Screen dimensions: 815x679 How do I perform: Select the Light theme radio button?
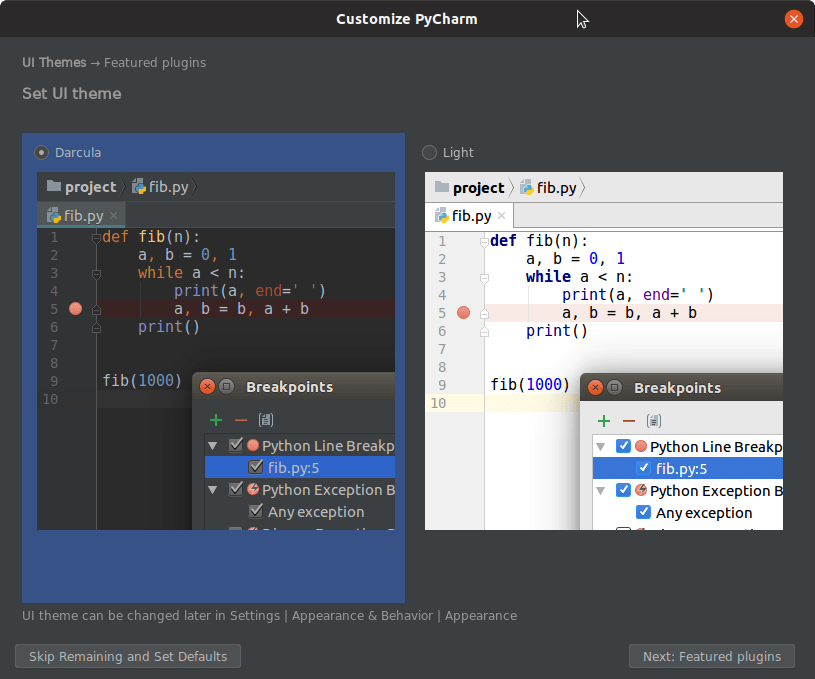(429, 153)
